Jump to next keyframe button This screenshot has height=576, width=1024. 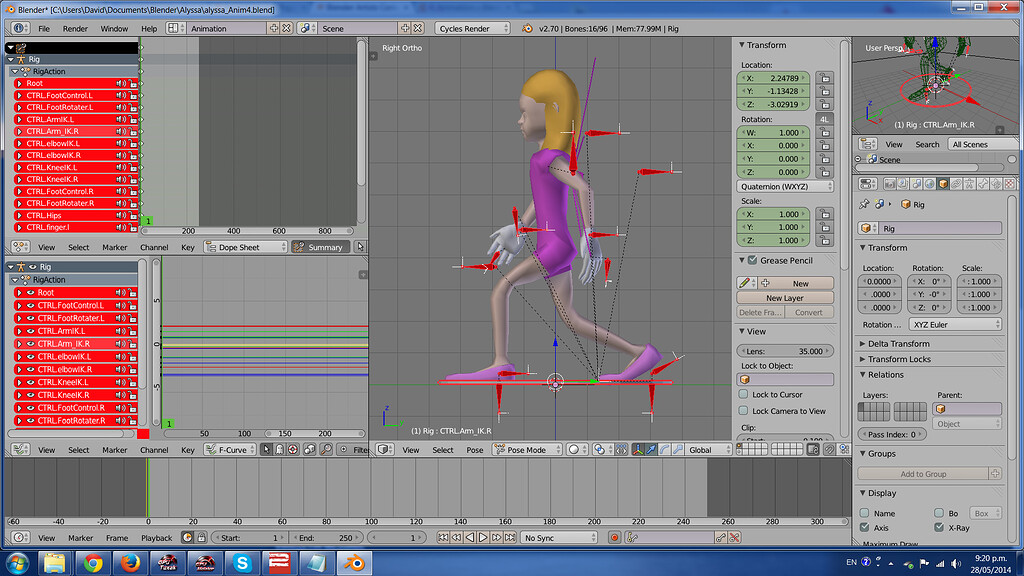[x=496, y=537]
